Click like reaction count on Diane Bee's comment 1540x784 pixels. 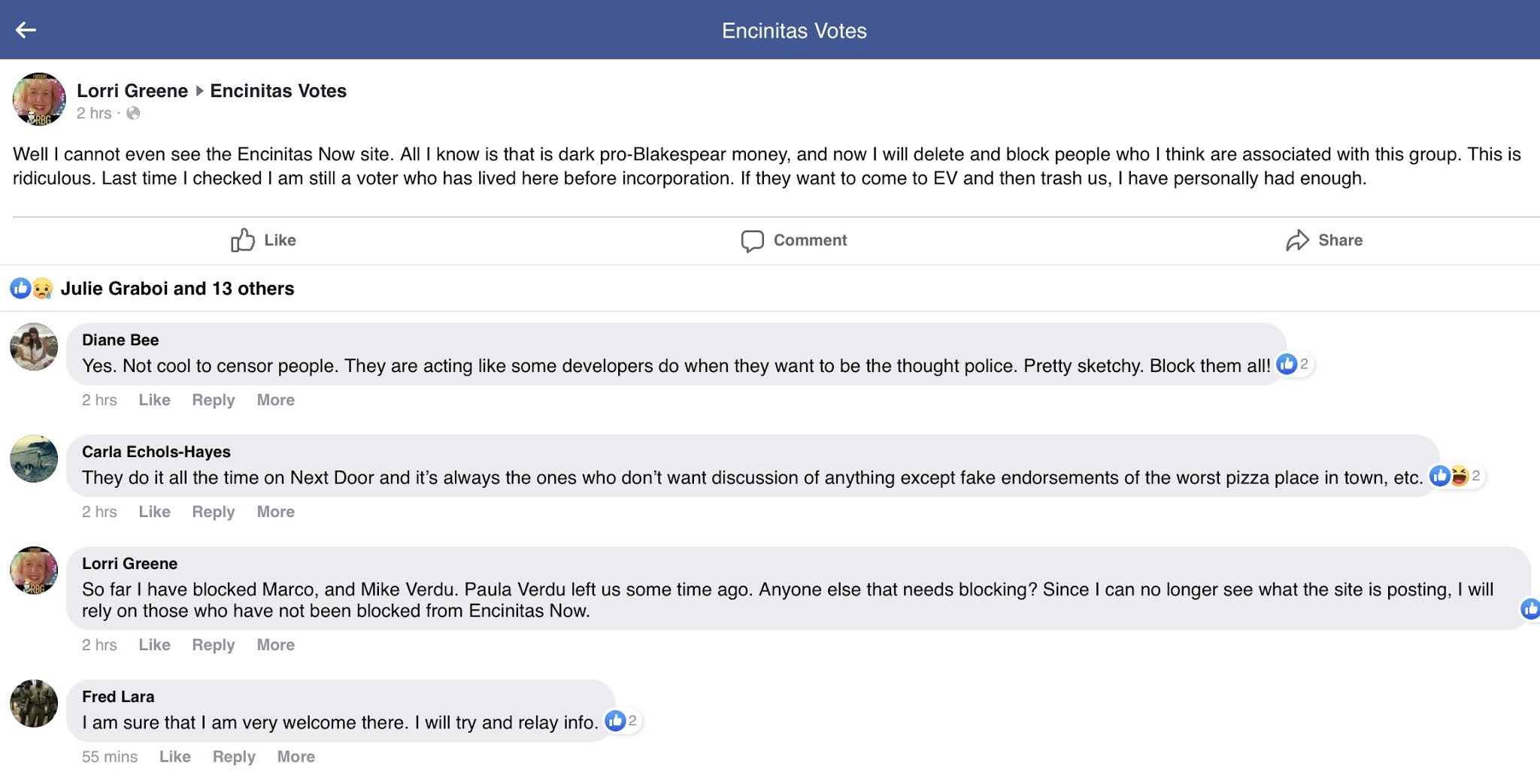[x=1293, y=364]
